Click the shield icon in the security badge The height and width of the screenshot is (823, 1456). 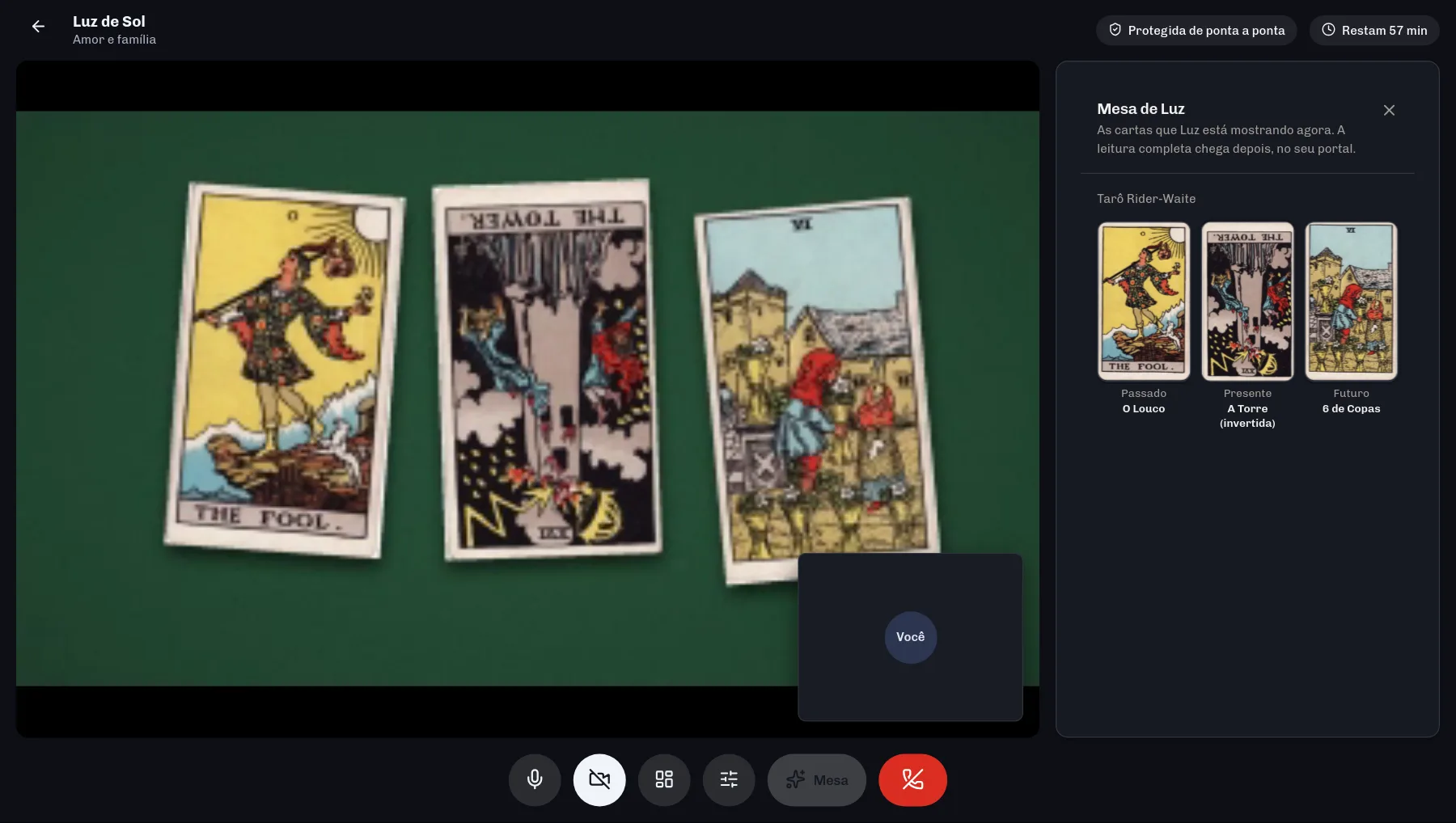(1115, 30)
